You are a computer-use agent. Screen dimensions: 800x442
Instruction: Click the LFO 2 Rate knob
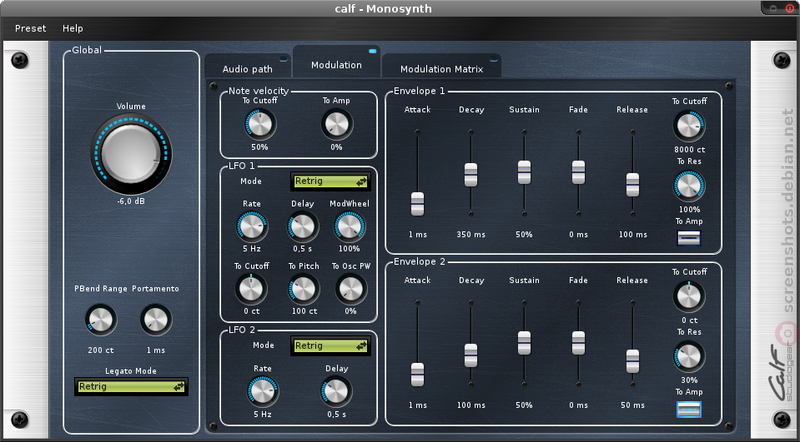[263, 391]
